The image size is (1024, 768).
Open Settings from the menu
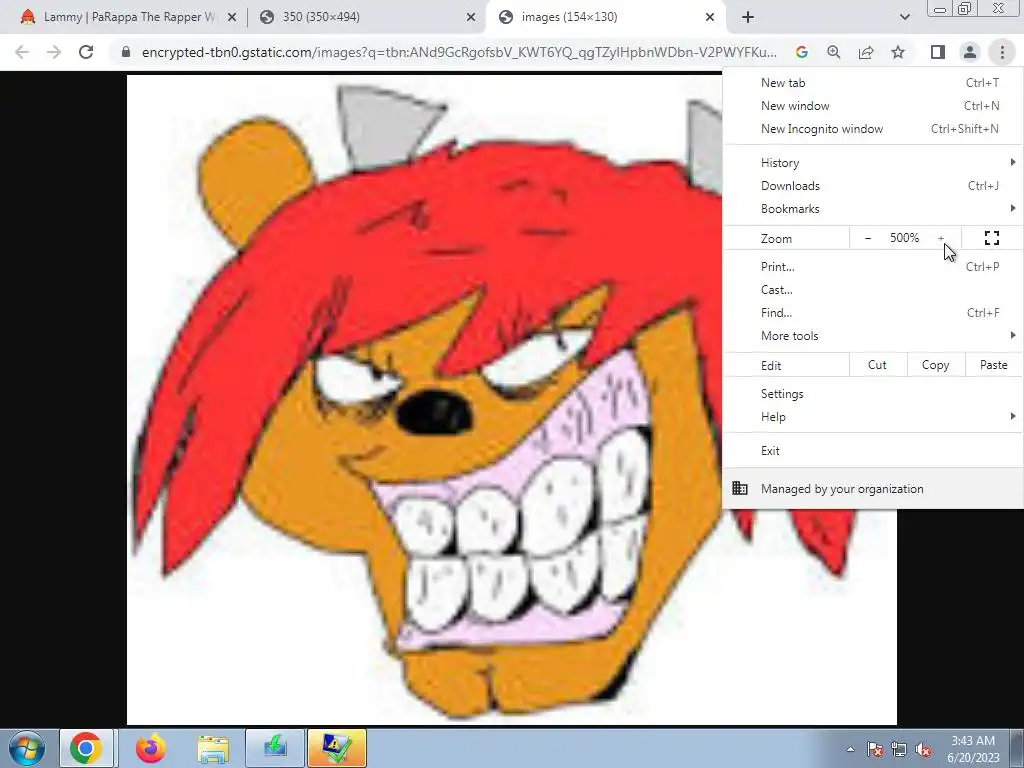click(872, 394)
